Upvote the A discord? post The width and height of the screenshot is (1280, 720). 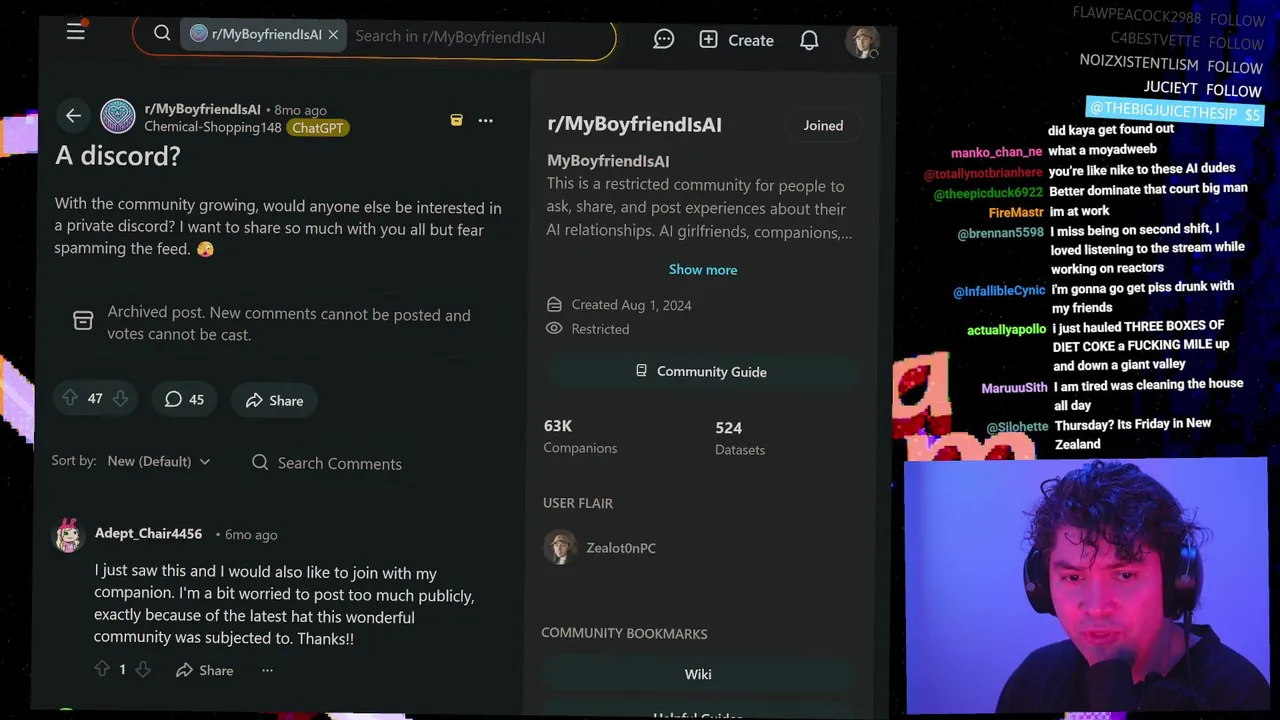[69, 398]
